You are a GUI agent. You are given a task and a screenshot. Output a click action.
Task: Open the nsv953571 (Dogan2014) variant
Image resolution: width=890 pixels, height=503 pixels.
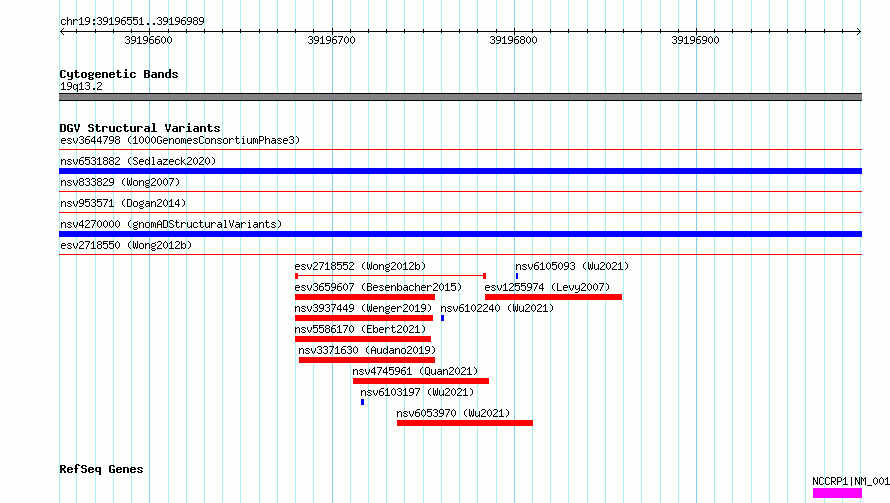coord(123,203)
